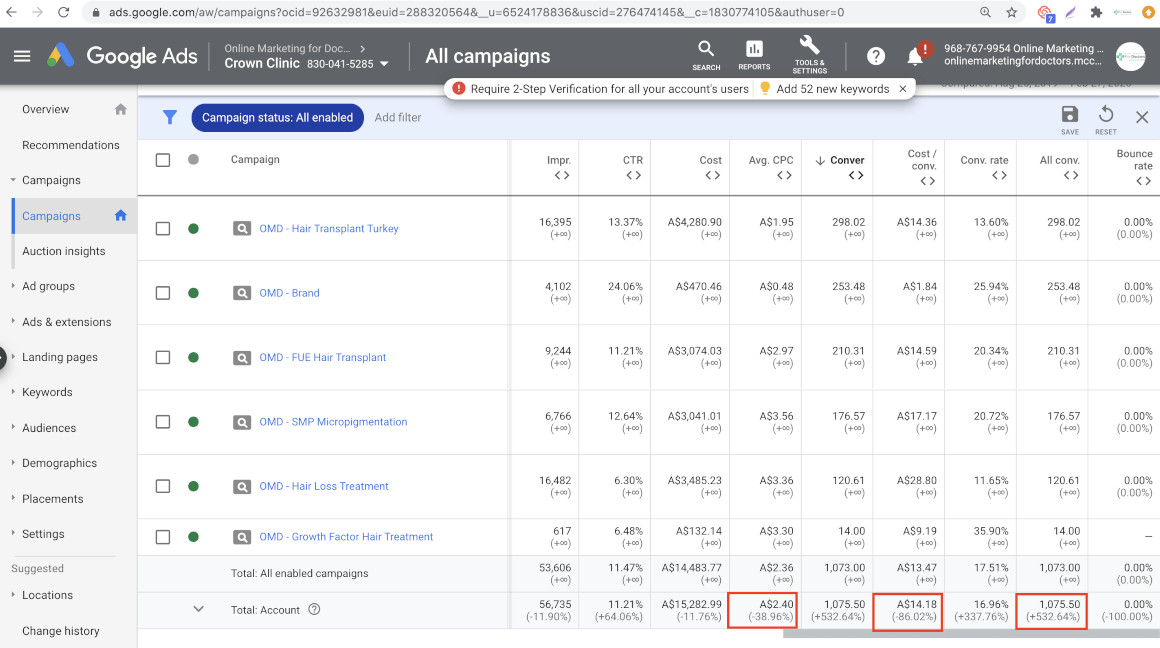This screenshot has height=648, width=1160.
Task: Open the Reports icon
Action: 754,55
